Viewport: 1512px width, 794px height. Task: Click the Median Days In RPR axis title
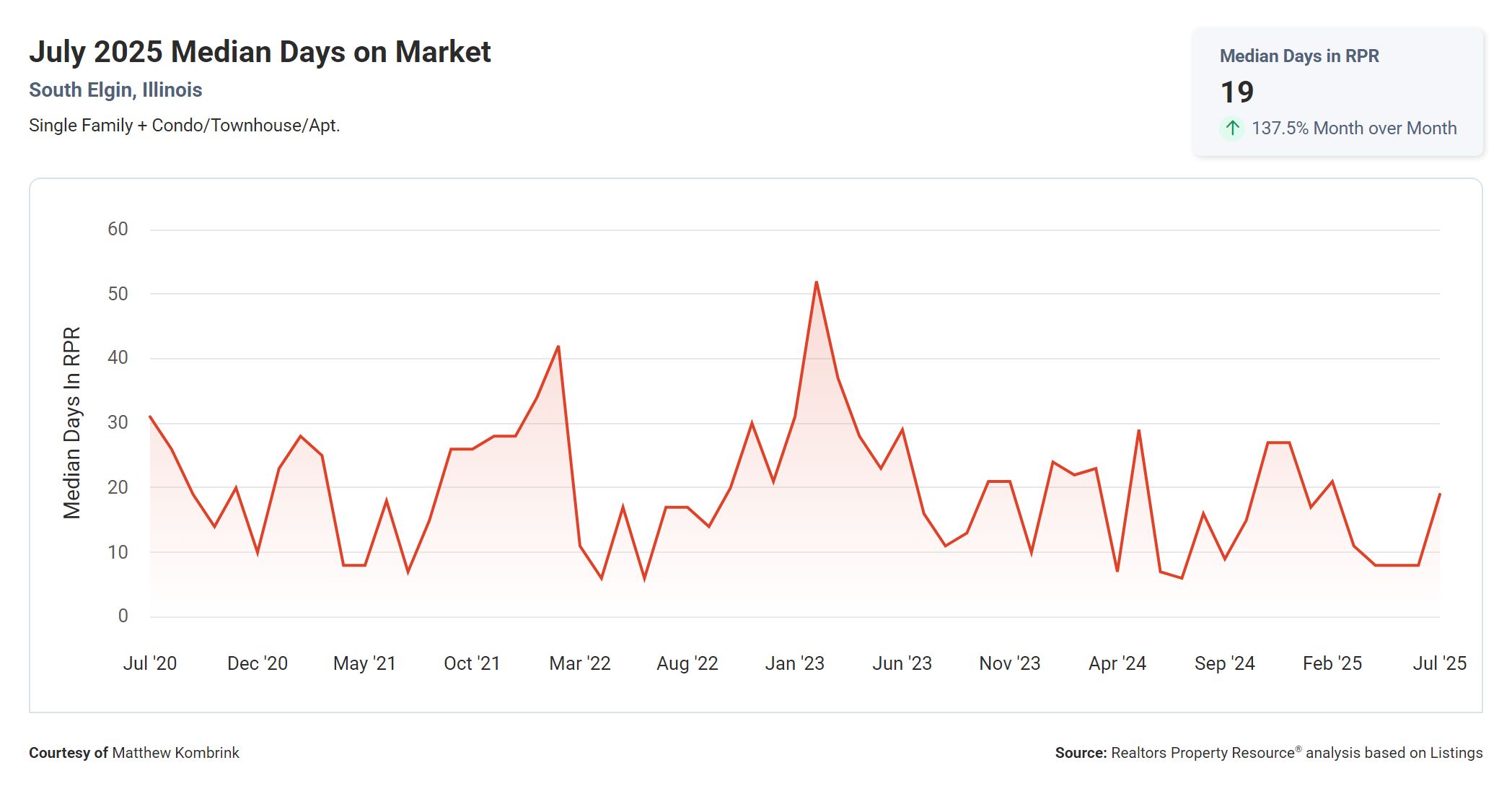point(71,423)
